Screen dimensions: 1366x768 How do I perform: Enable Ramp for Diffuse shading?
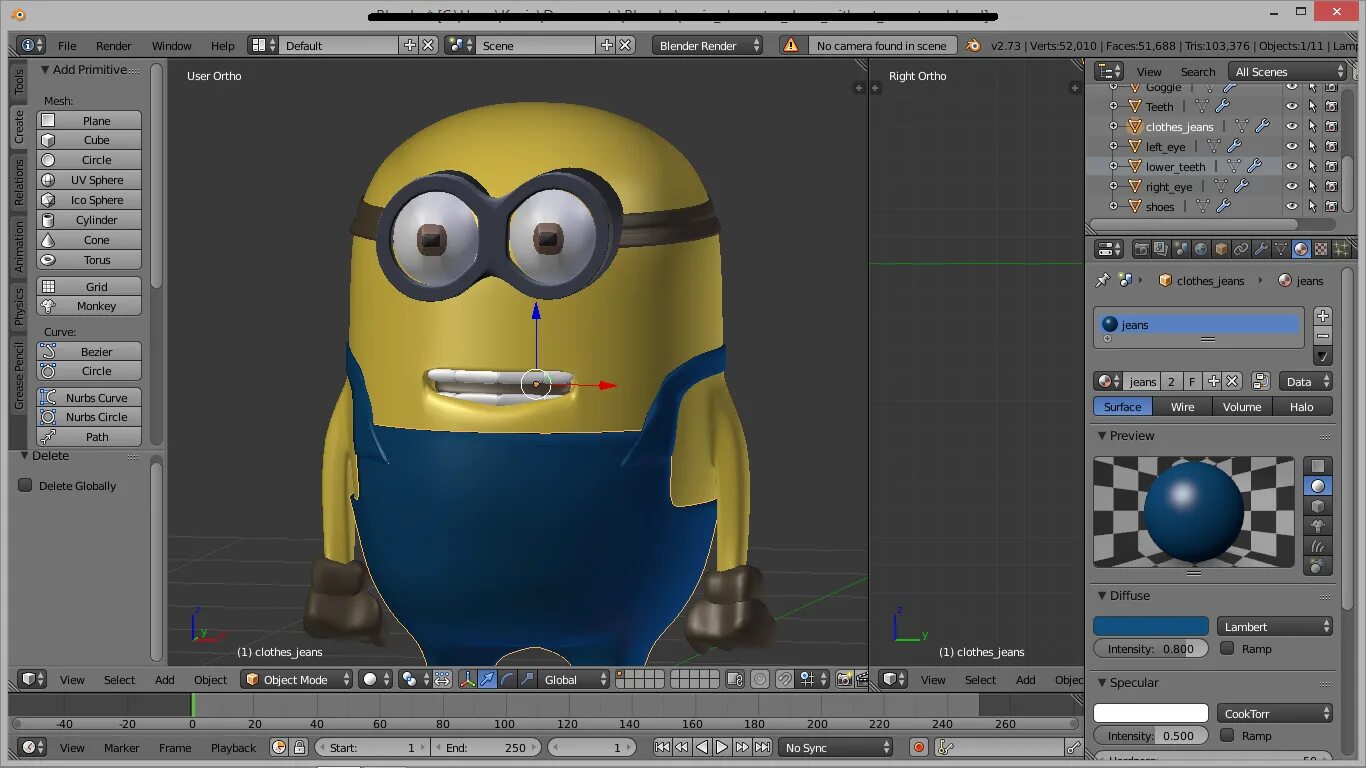[1227, 648]
